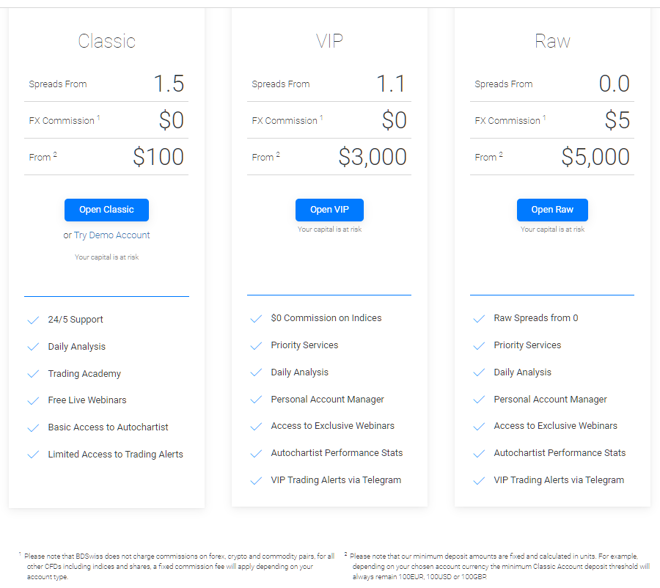Screen dimensions: 660x588
Task: Click the checkmark beside 24/5 Support
Action: coord(33,320)
